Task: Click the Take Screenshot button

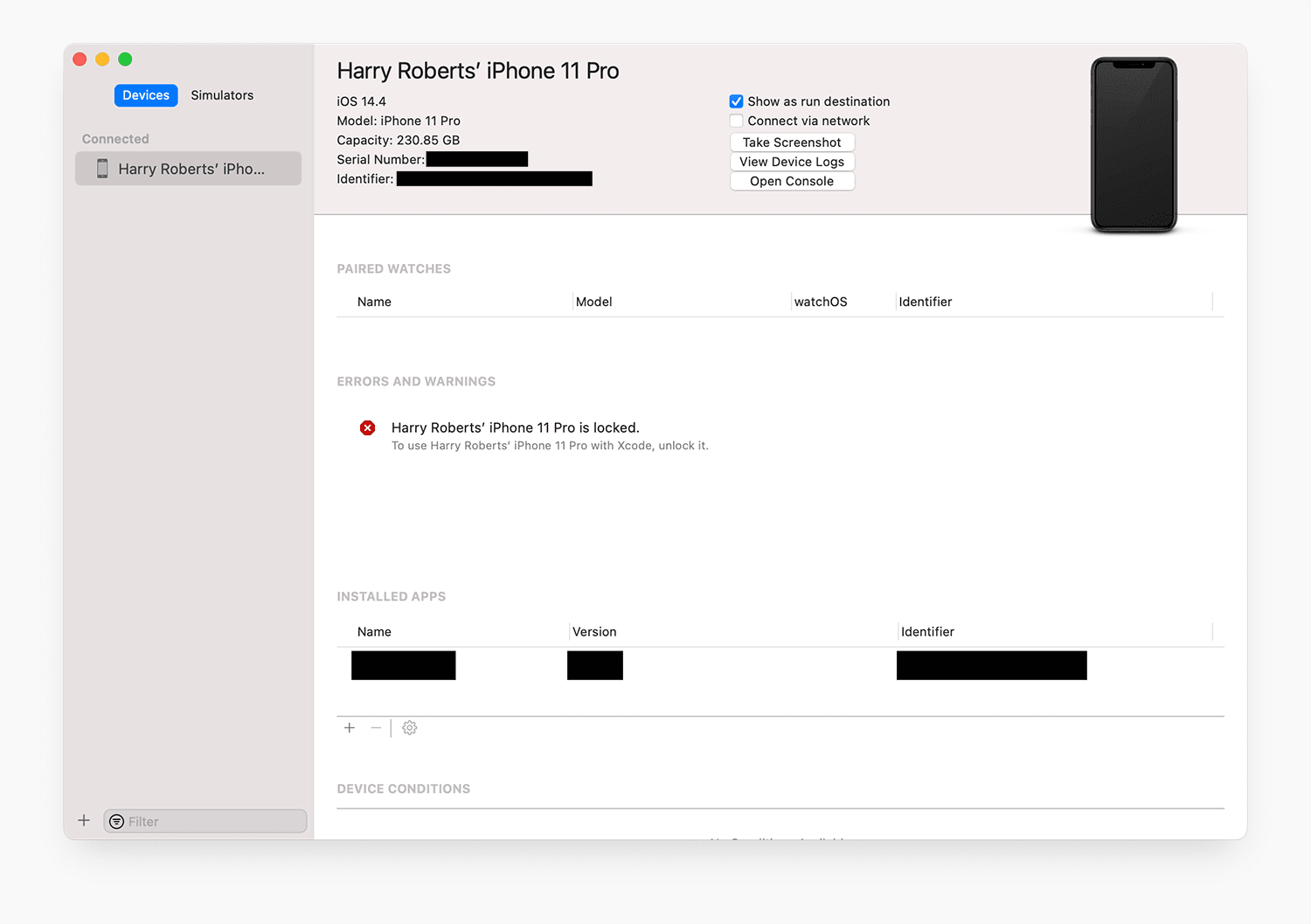Action: click(x=792, y=142)
